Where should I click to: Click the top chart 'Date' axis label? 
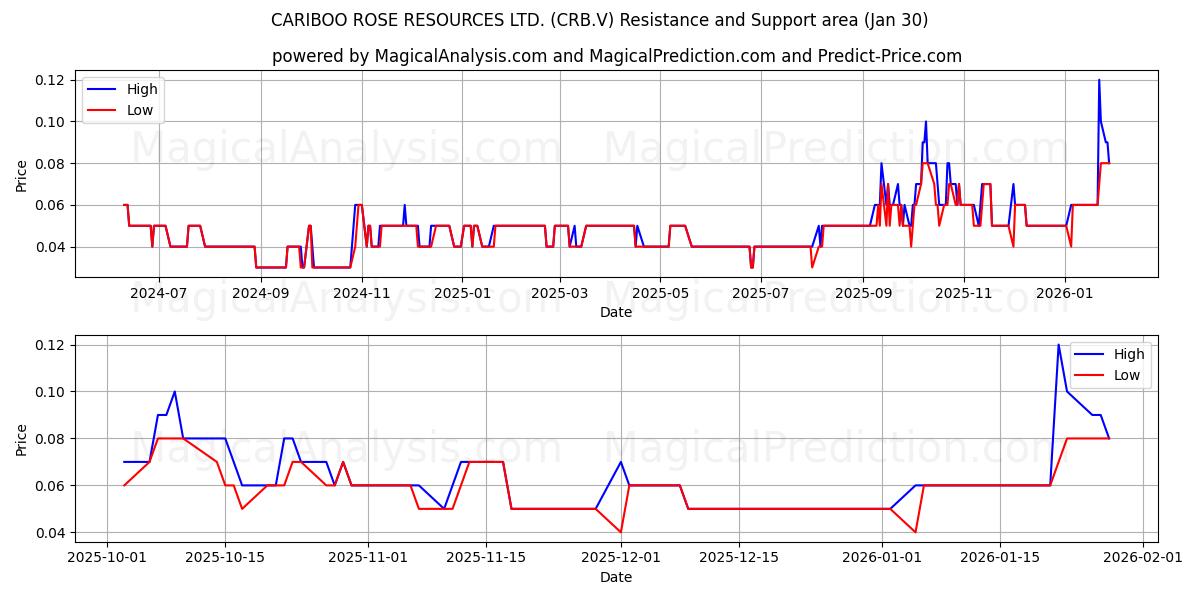616,312
